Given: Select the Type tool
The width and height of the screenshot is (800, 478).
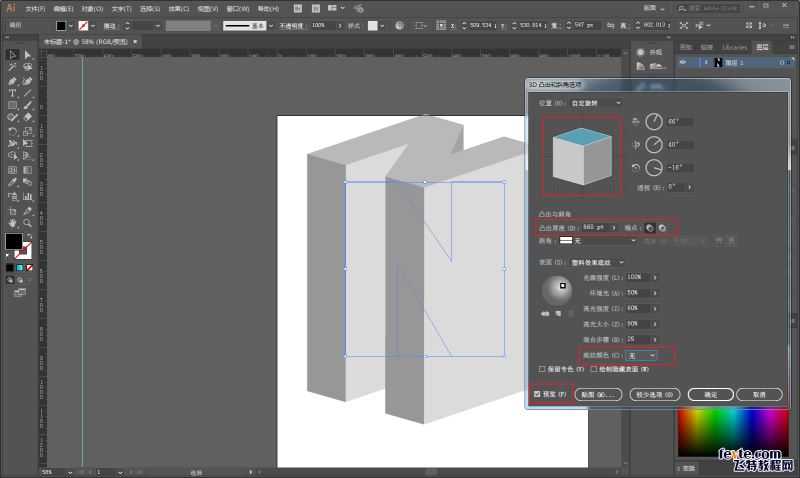Looking at the screenshot, I should 12,93.
